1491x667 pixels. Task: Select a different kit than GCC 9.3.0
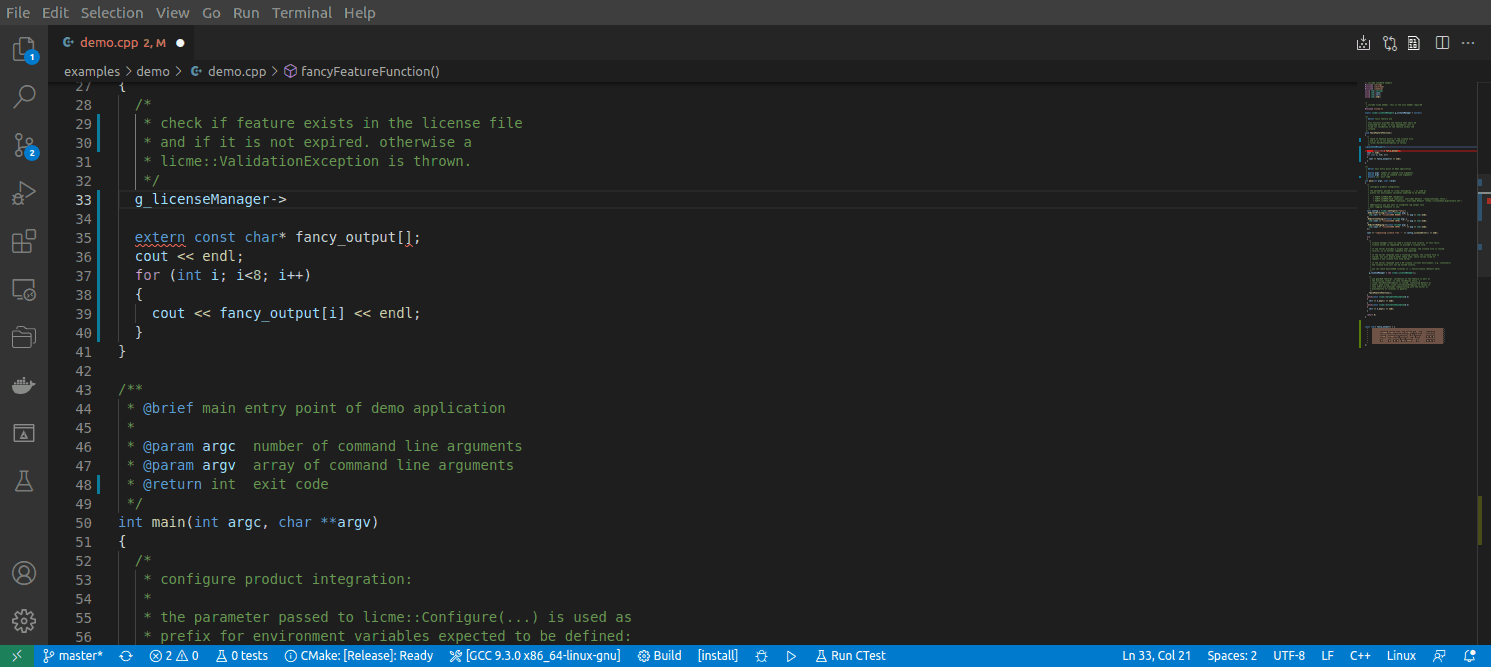[535, 656]
